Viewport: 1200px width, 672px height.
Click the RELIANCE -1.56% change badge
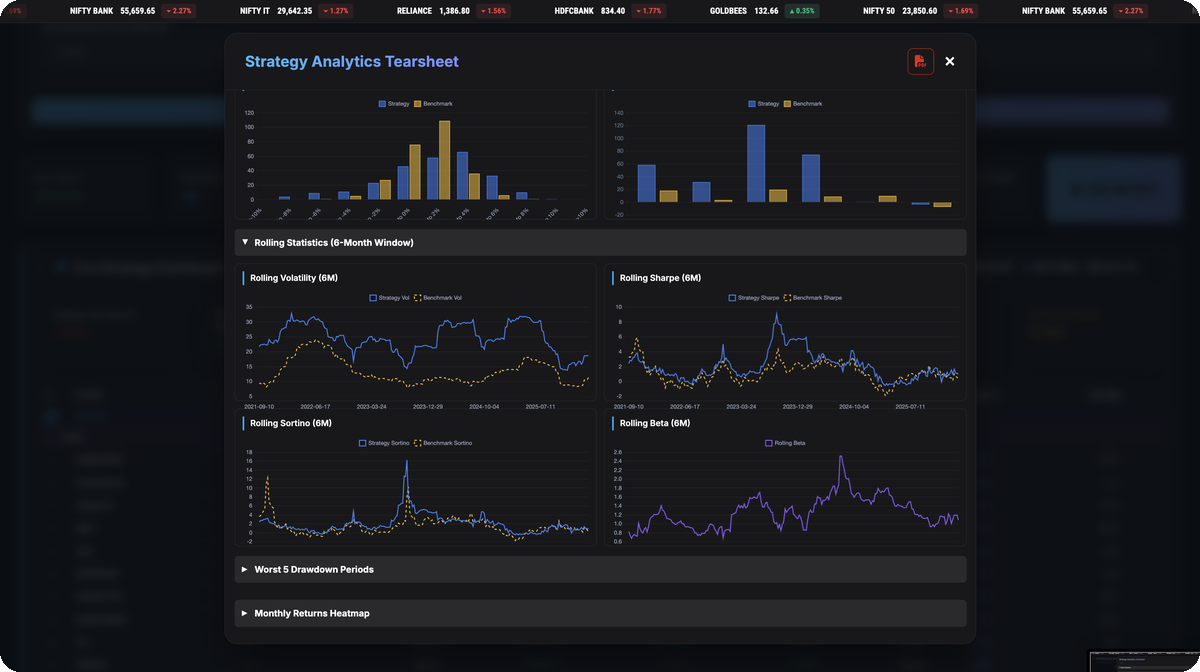pos(493,11)
